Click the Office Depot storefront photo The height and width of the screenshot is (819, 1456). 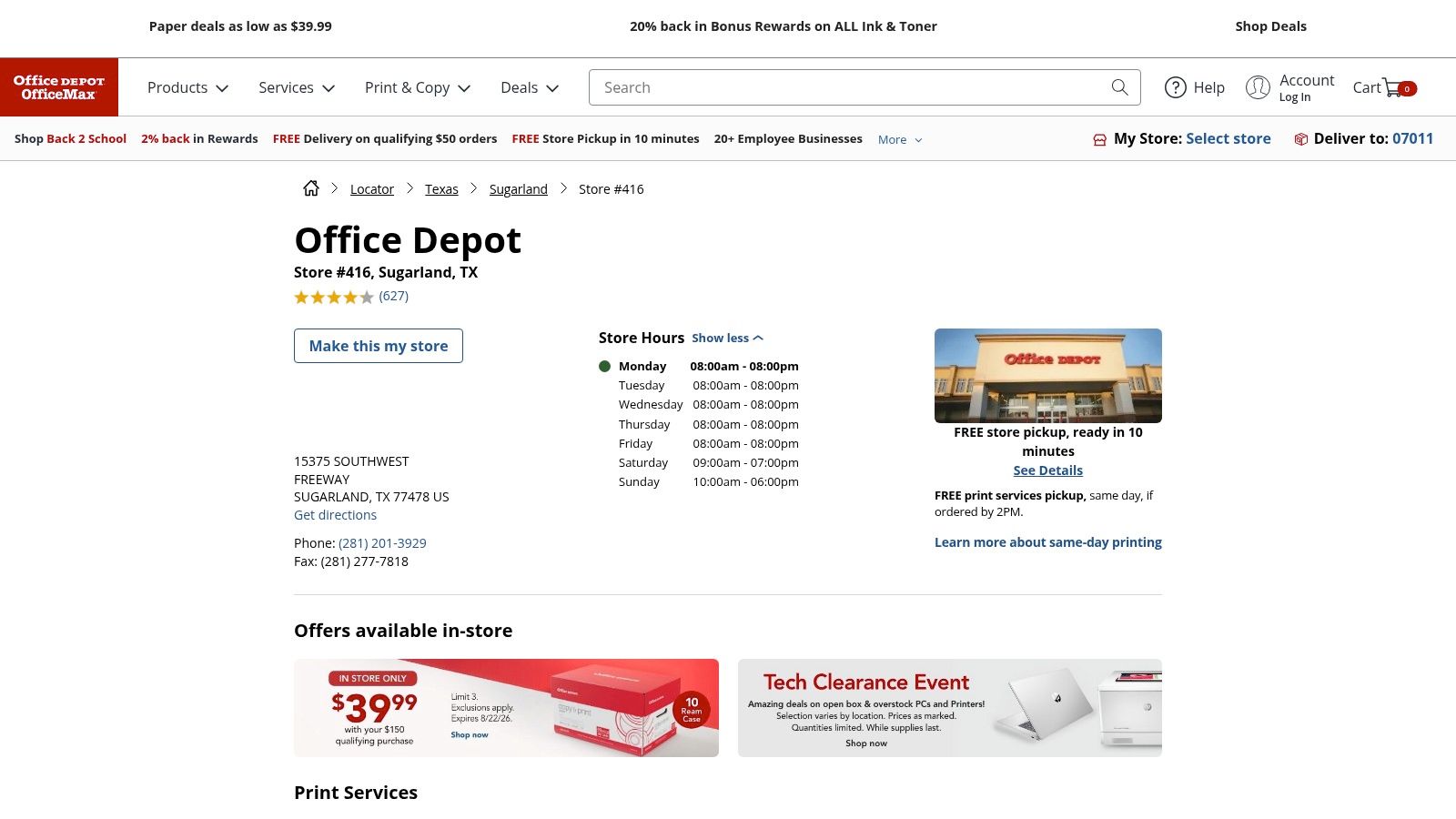point(1048,376)
